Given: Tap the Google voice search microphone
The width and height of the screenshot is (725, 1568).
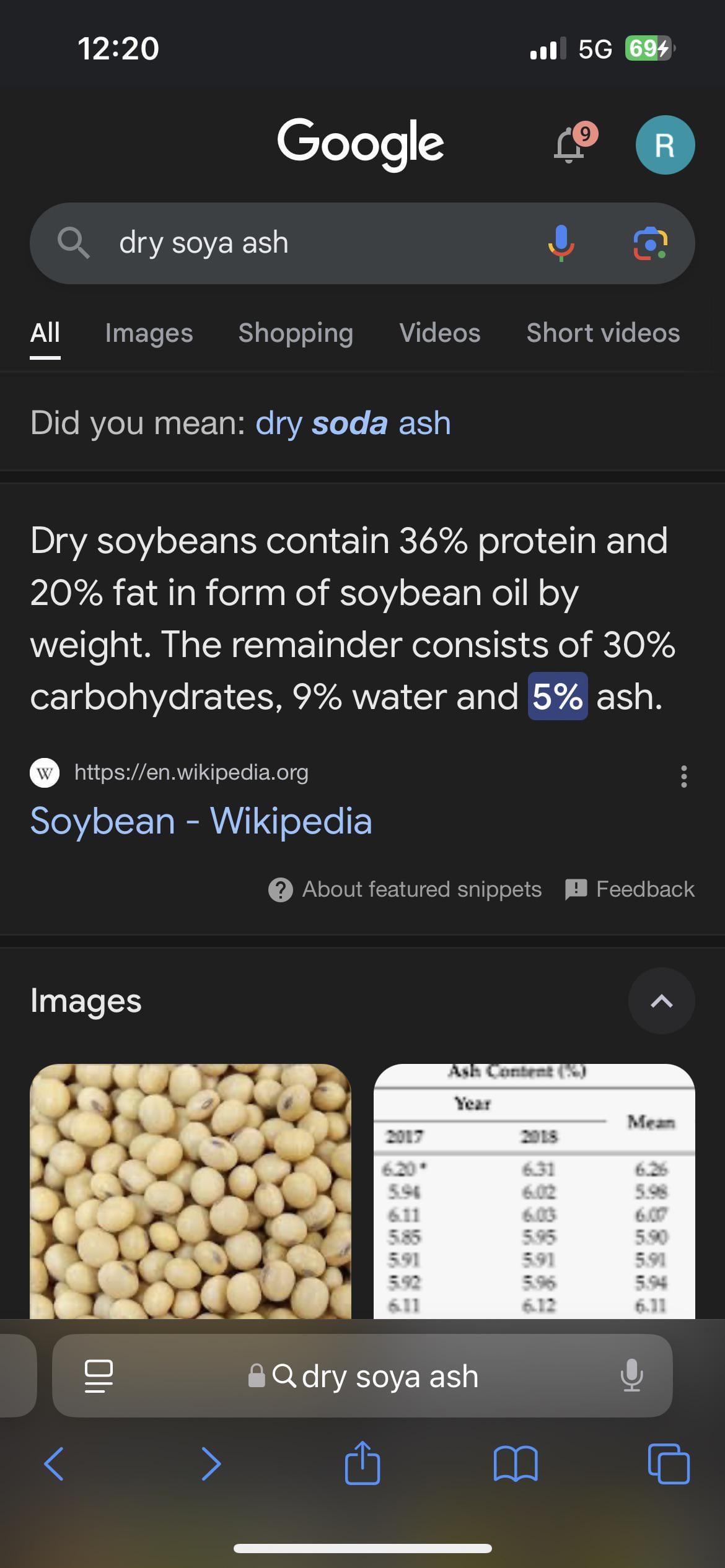Looking at the screenshot, I should (561, 243).
